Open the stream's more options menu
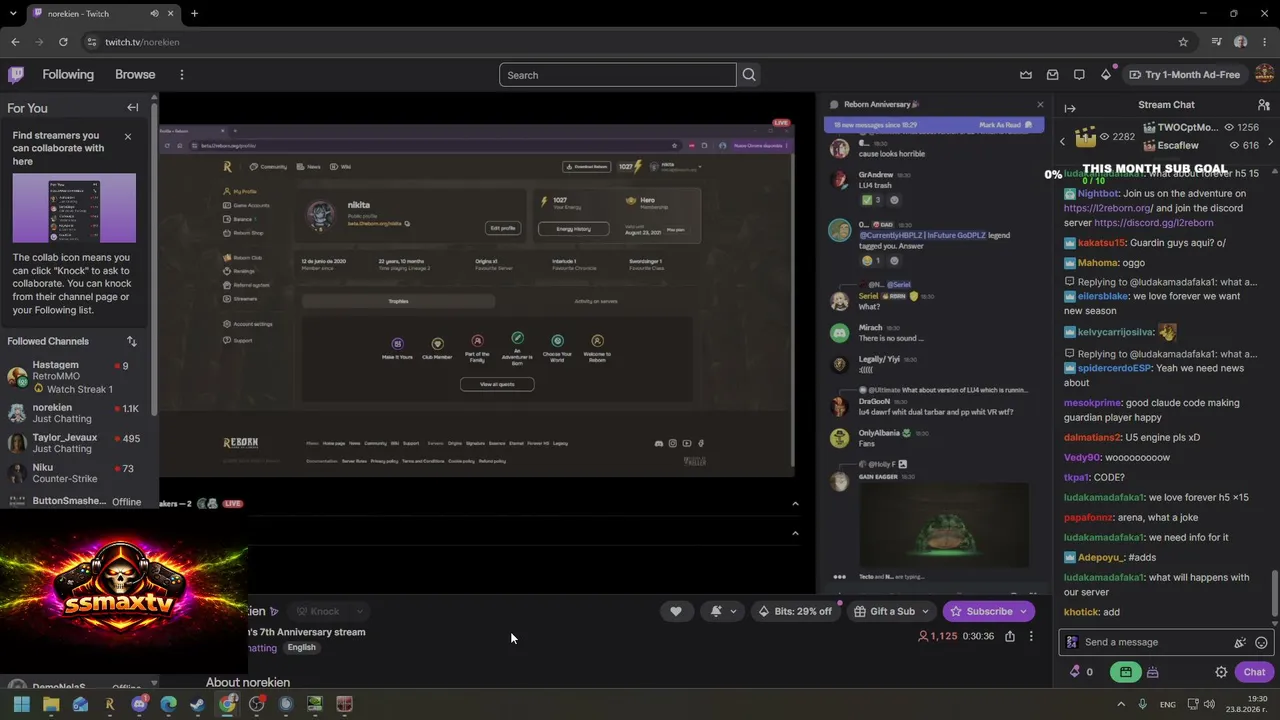 point(1031,636)
